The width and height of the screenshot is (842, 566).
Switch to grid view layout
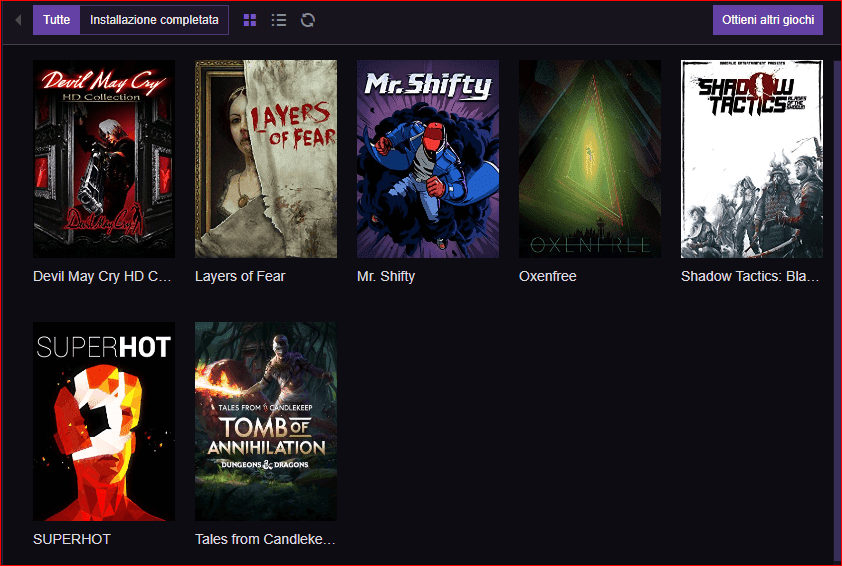click(x=250, y=20)
